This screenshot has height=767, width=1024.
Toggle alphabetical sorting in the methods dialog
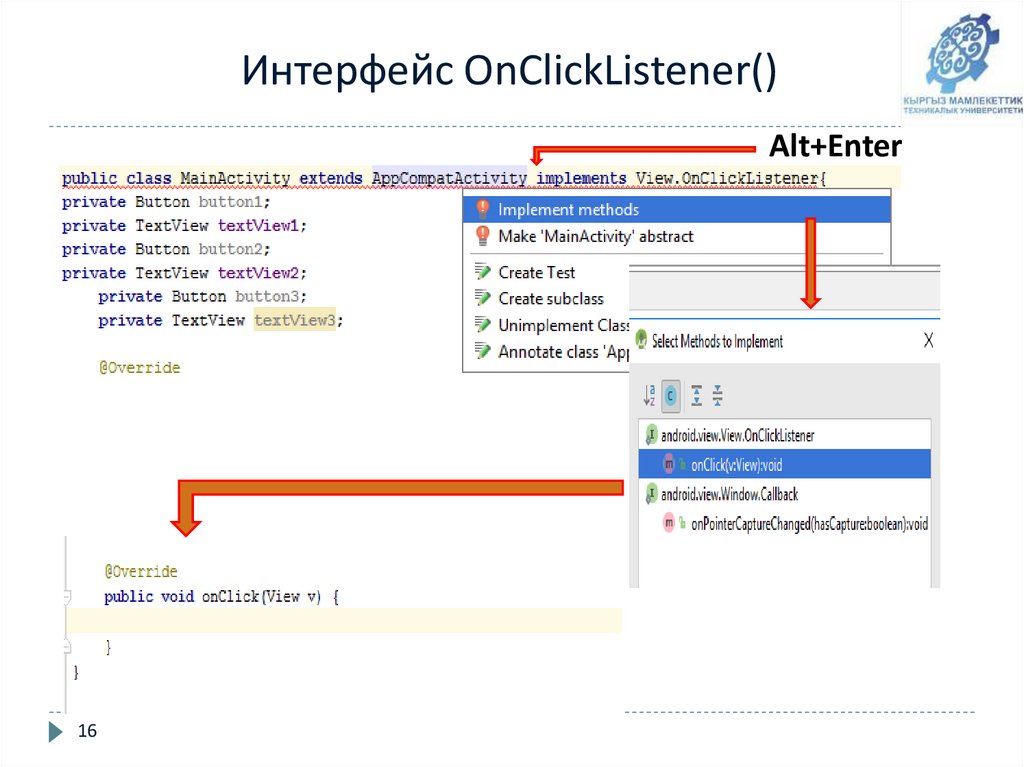point(648,395)
